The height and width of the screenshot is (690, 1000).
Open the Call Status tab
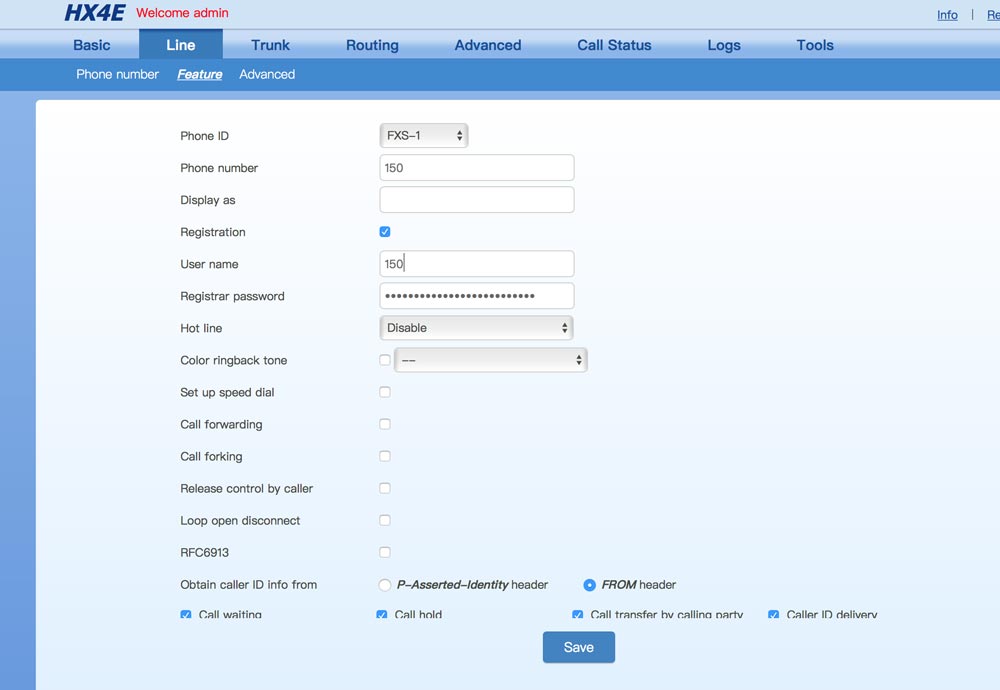(x=614, y=45)
